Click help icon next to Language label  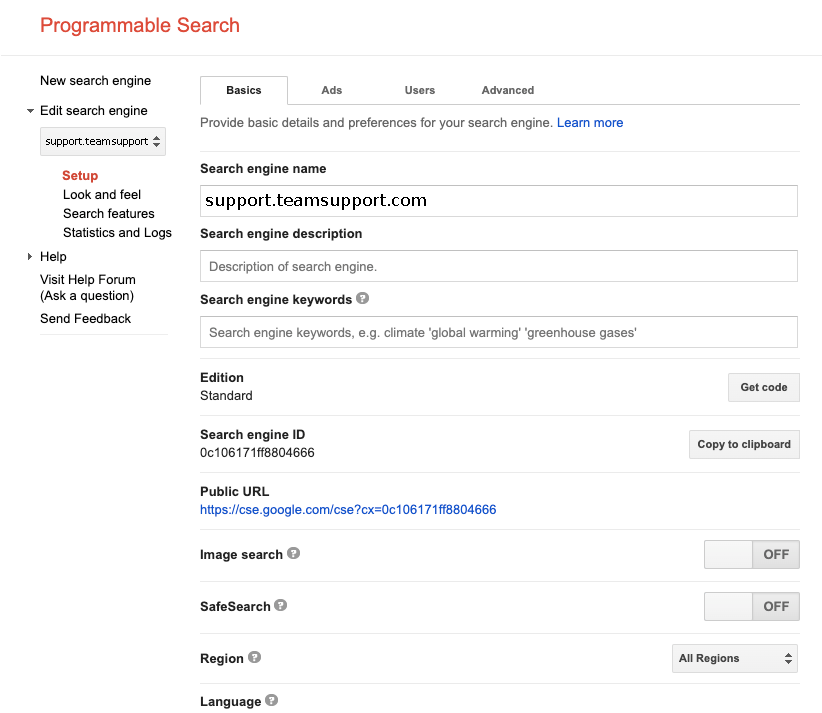(272, 701)
